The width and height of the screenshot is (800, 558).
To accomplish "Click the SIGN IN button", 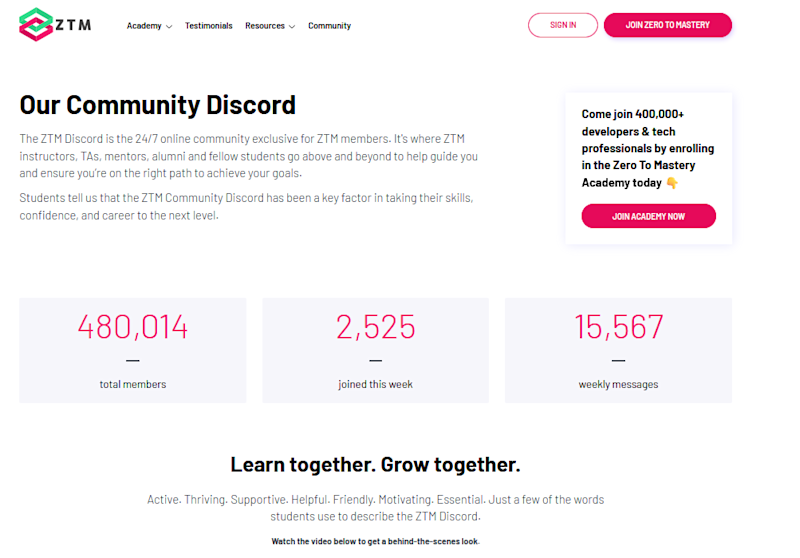I will 563,25.
